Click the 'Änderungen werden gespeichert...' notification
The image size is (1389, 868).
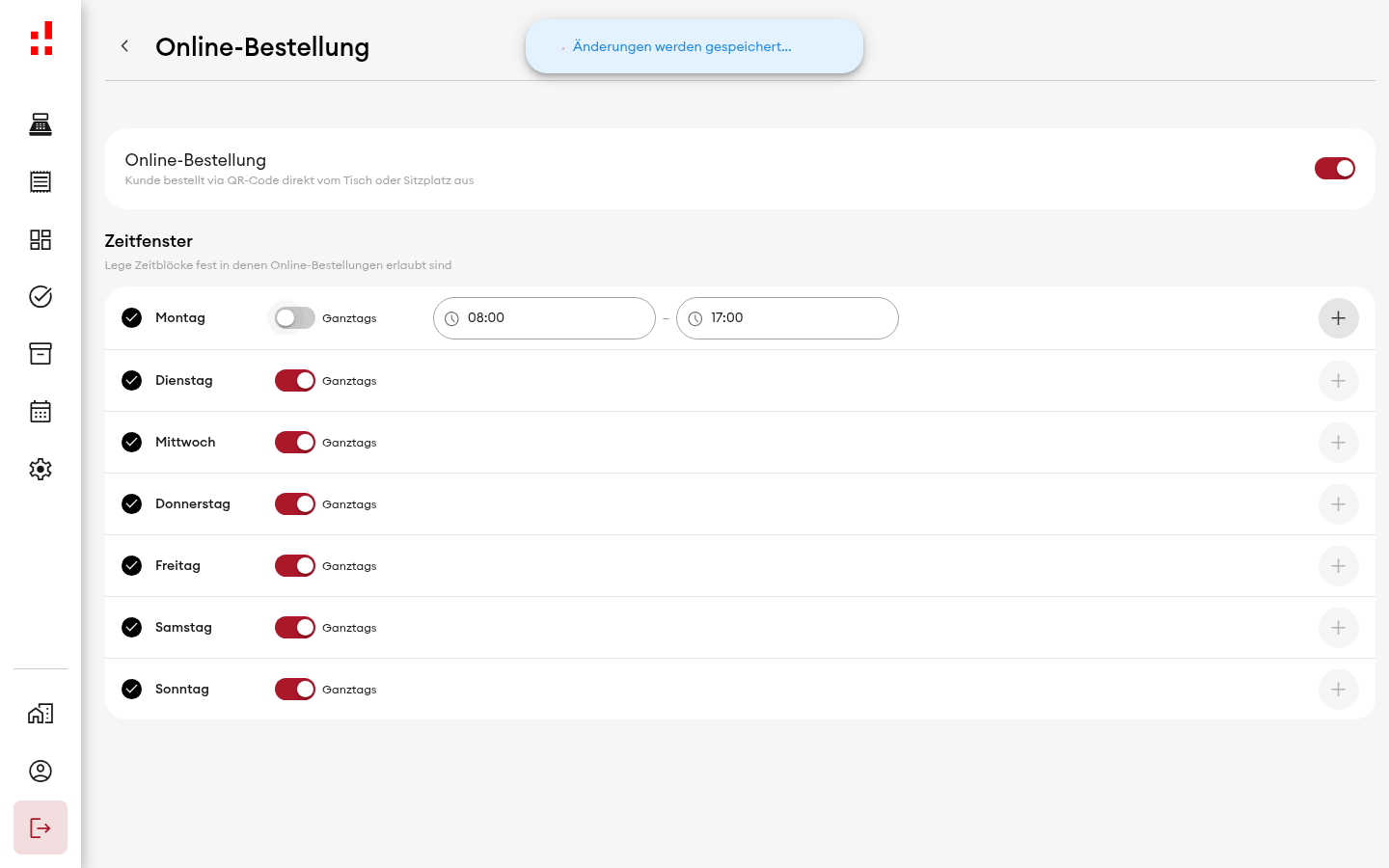pyautogui.click(x=694, y=46)
